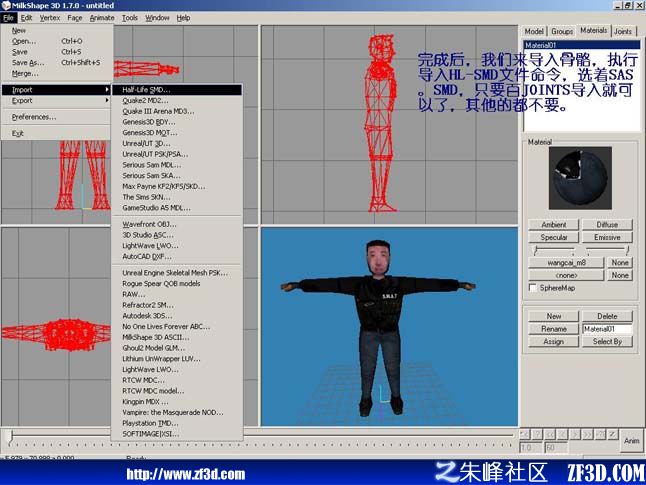Pick MilkShape 3D ASCII import entry
This screenshot has height=485, width=646.
click(177, 337)
